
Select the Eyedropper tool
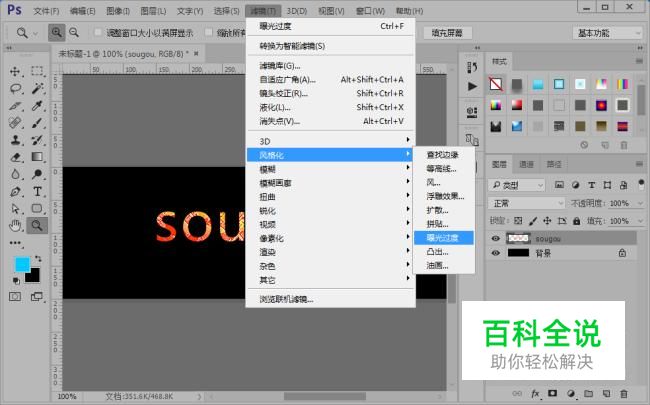[37, 106]
